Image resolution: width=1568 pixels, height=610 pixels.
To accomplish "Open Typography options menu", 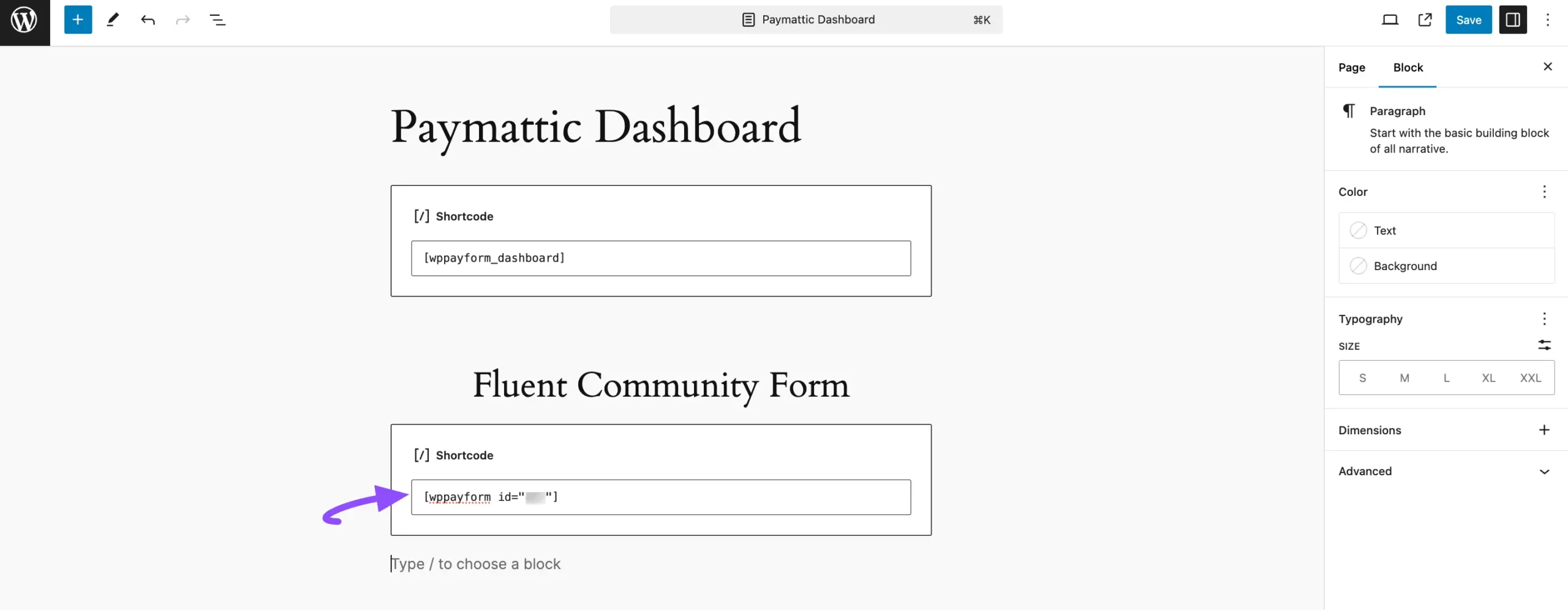I will (x=1544, y=318).
